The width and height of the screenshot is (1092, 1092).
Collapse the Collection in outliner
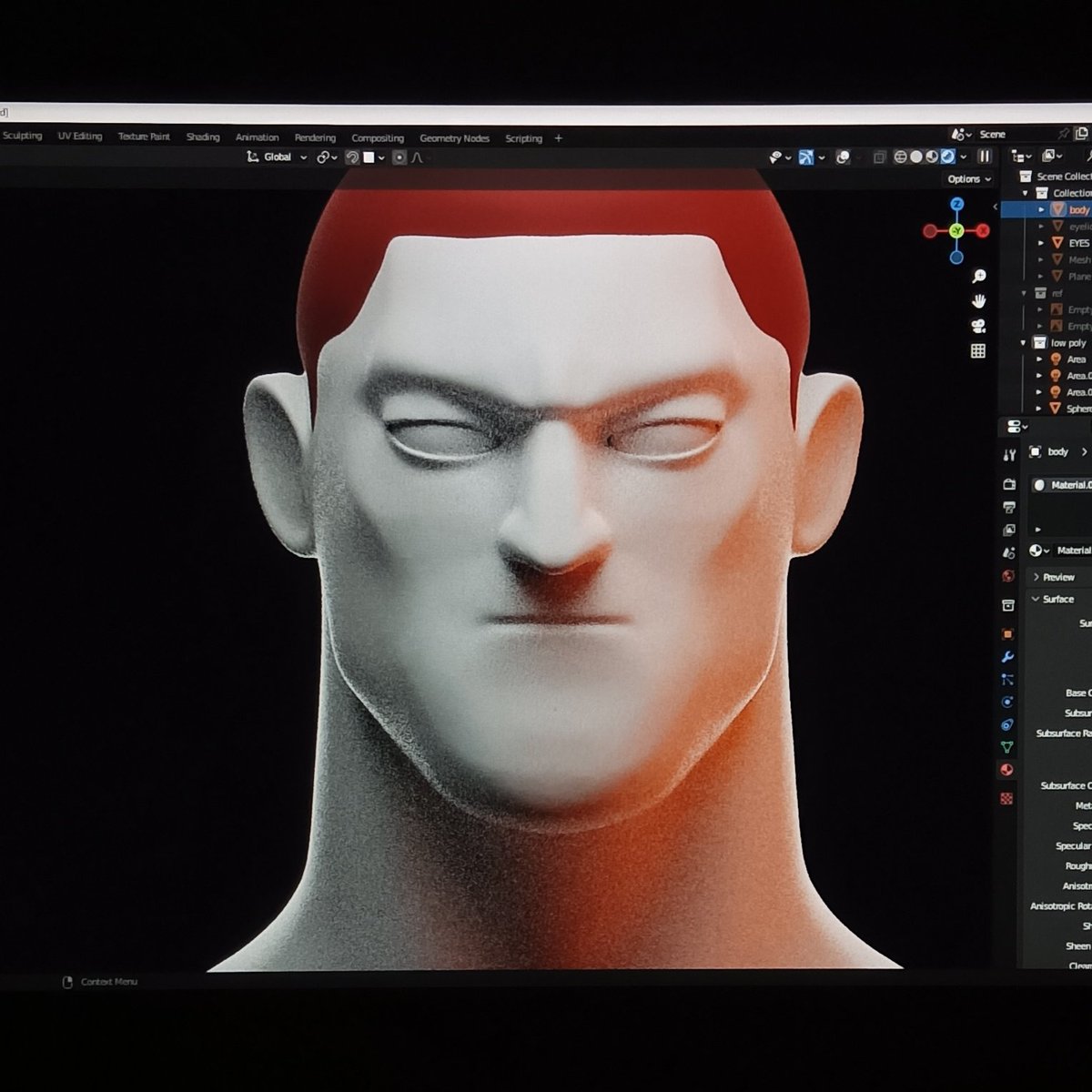tap(1026, 193)
